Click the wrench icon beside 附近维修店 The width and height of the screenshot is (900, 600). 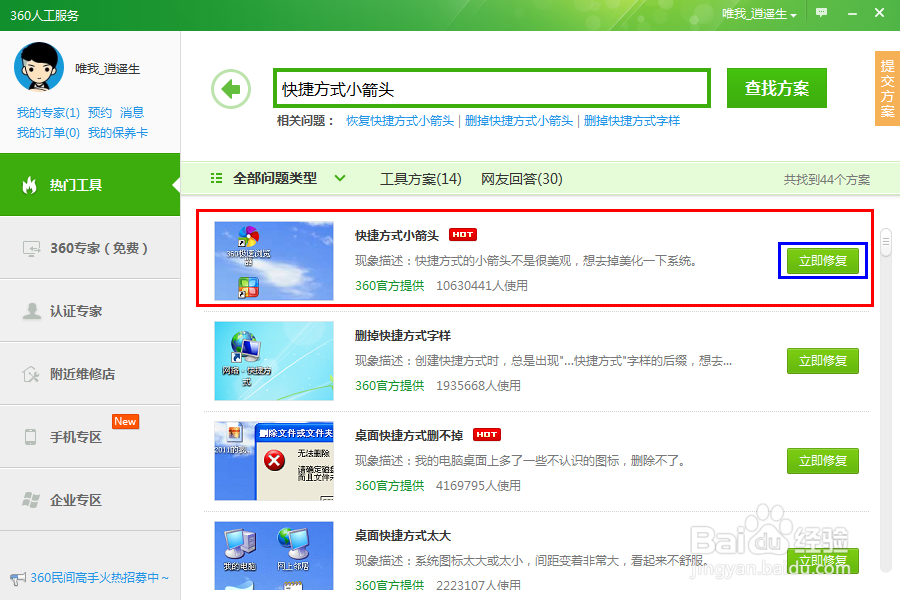tap(31, 374)
